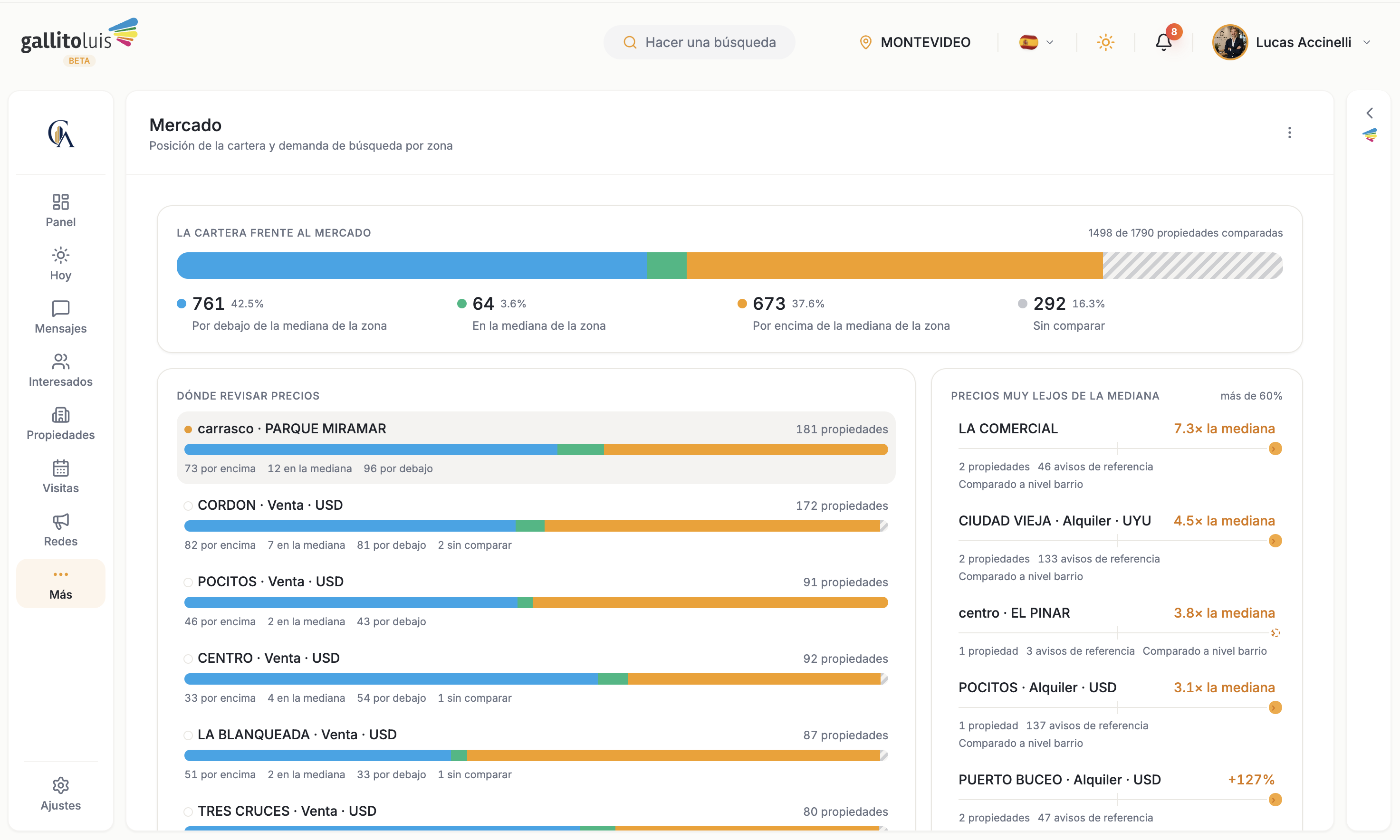Select the carrasco · PARQUE MIRAMAR radio
Viewport: 1400px width, 840px height.
pos(188,429)
